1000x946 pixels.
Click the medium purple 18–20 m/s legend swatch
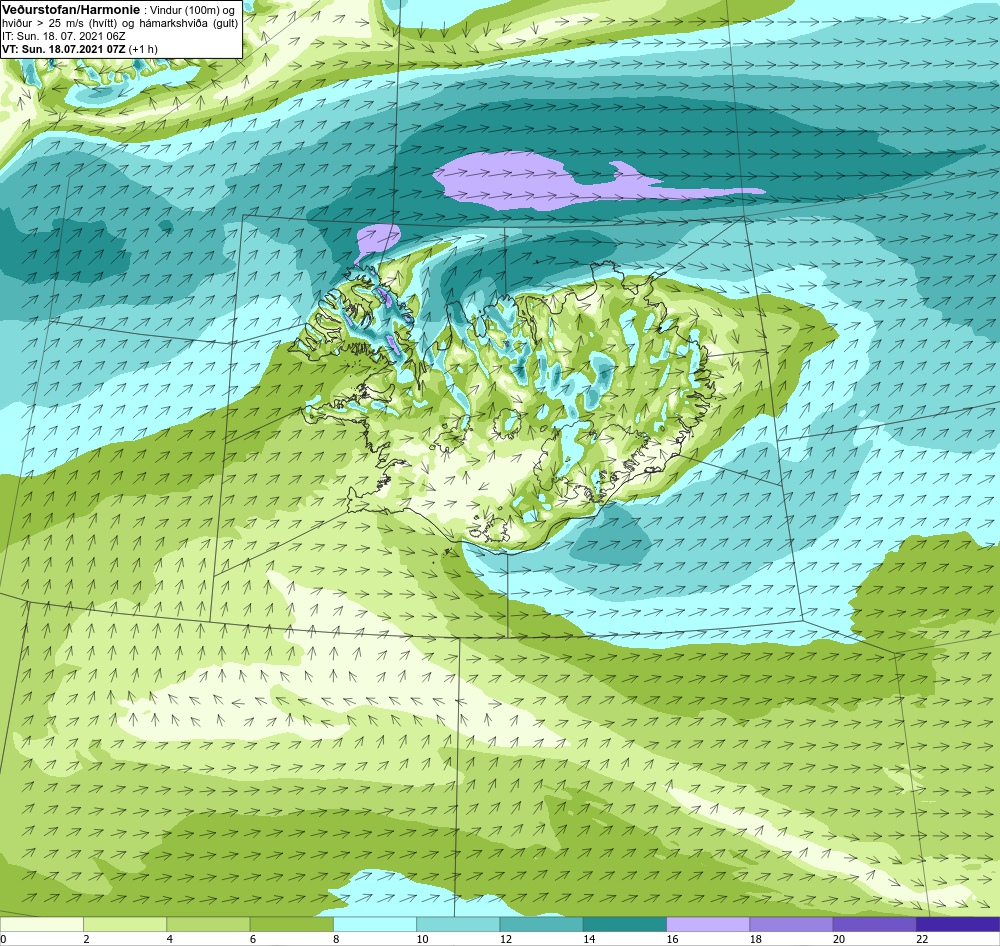(791, 924)
